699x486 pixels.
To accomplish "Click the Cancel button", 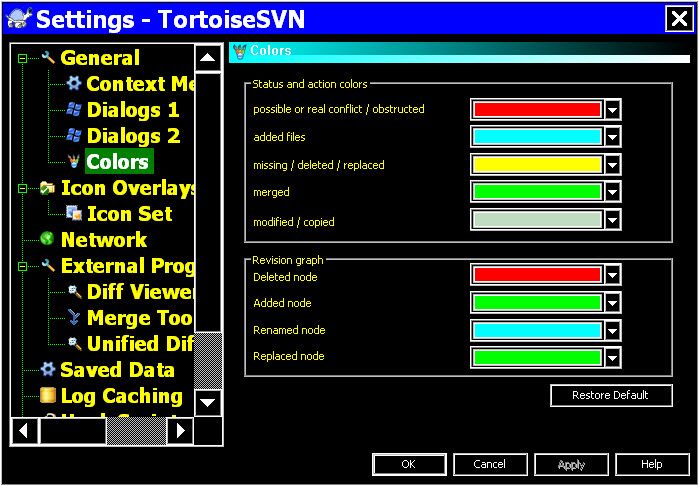I will tap(490, 465).
